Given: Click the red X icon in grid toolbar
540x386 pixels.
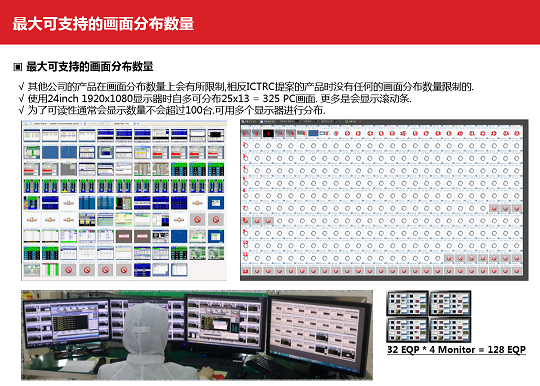Looking at the screenshot, I should pyautogui.click(x=360, y=122).
